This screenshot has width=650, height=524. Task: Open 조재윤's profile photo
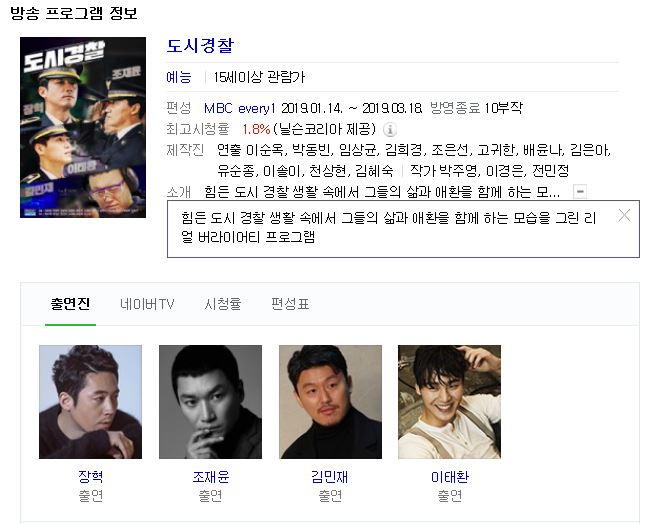click(x=210, y=402)
